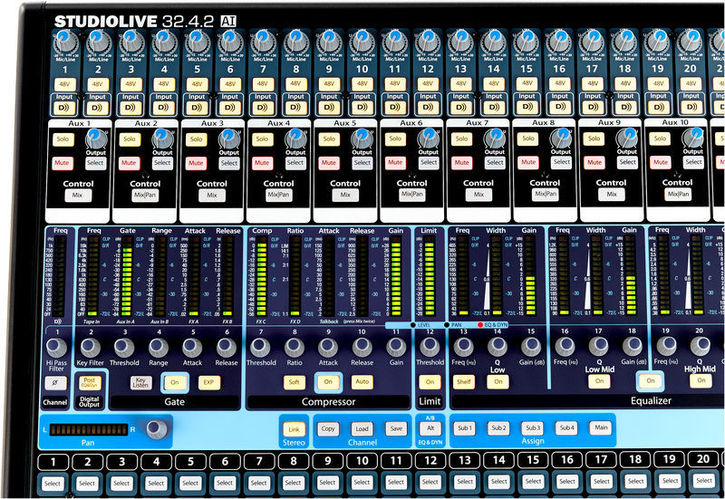
Task: Enable the Low band On button
Action: tap(498, 382)
